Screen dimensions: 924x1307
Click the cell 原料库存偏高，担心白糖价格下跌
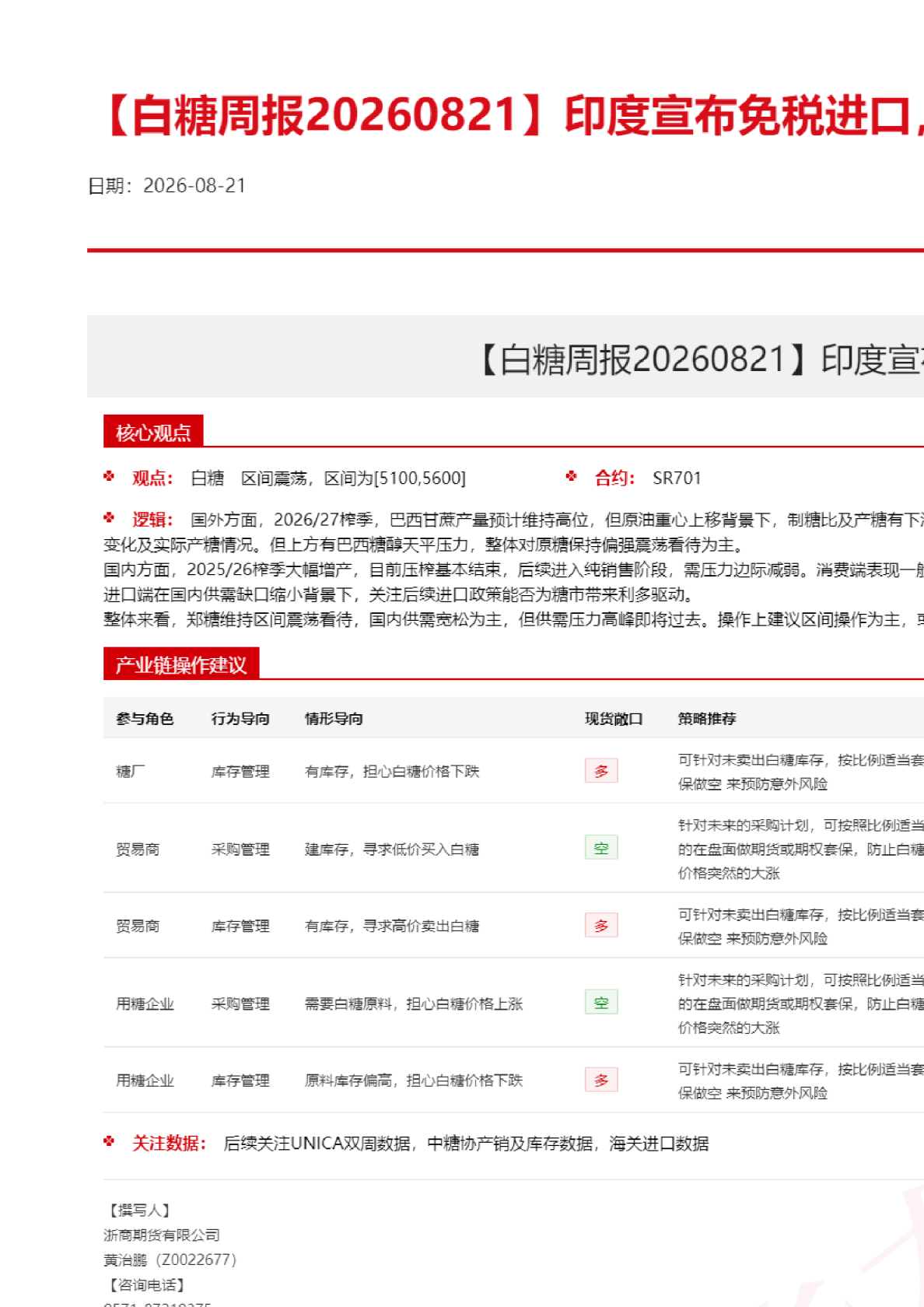[x=414, y=1081]
